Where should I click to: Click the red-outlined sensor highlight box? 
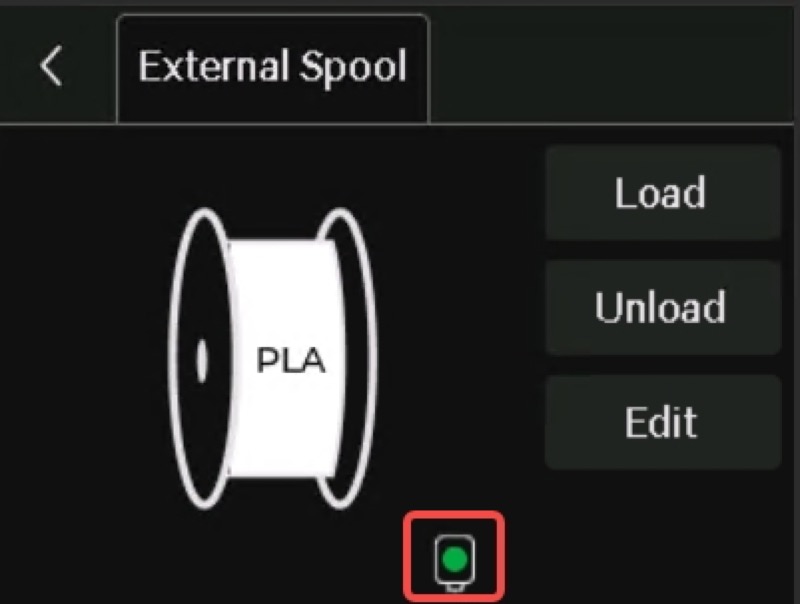point(454,558)
